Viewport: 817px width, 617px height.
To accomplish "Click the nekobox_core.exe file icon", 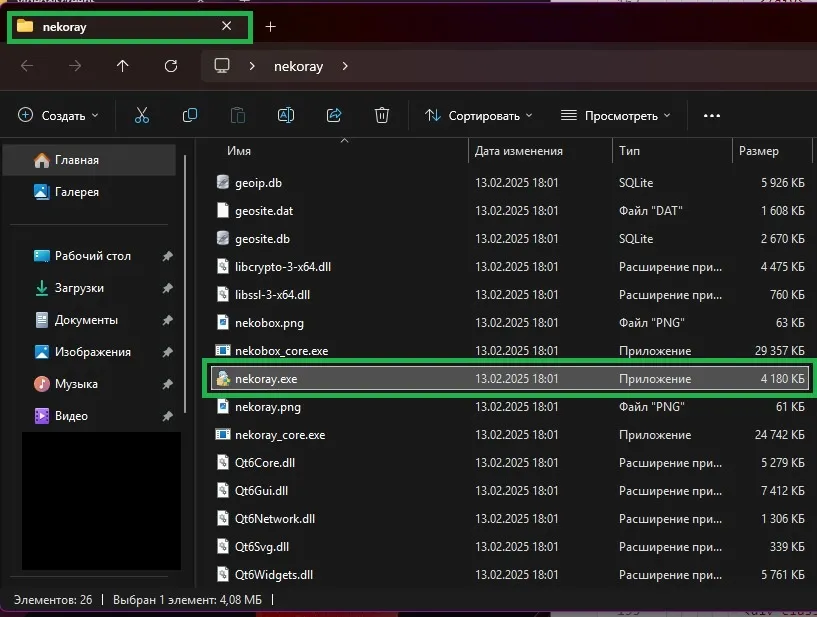I will pos(222,350).
